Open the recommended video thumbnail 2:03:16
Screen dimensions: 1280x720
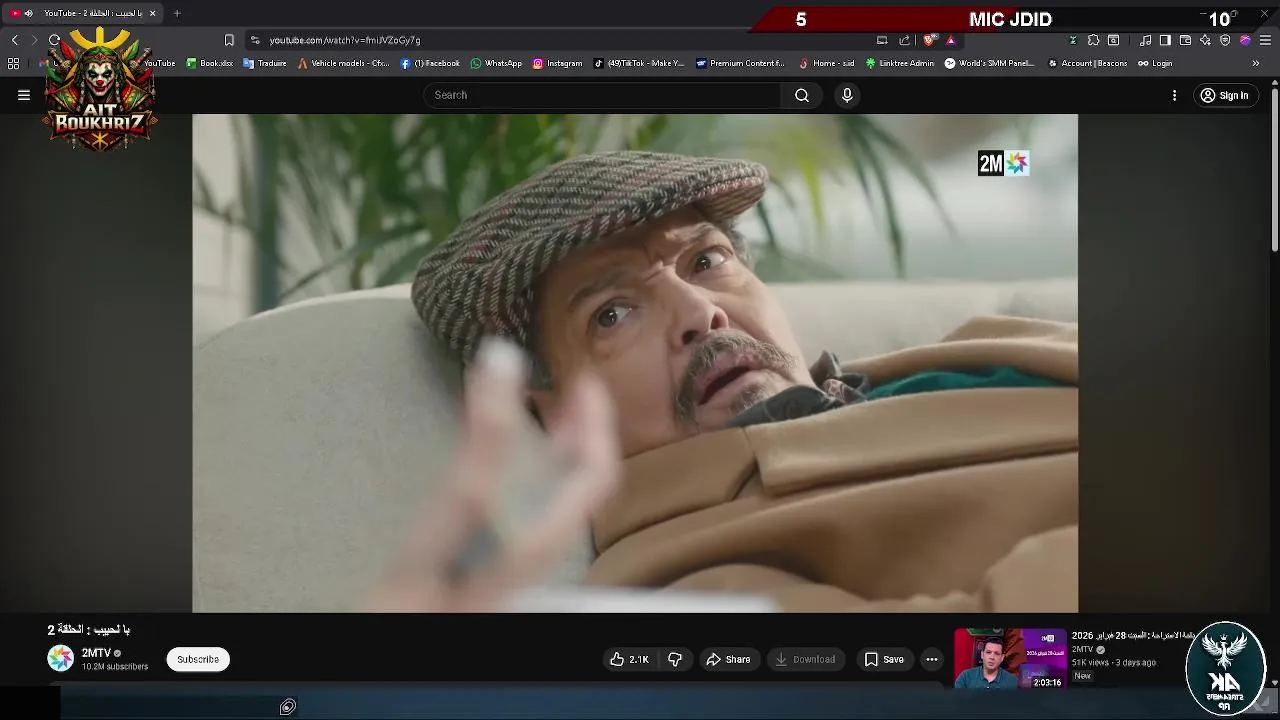click(x=1010, y=659)
